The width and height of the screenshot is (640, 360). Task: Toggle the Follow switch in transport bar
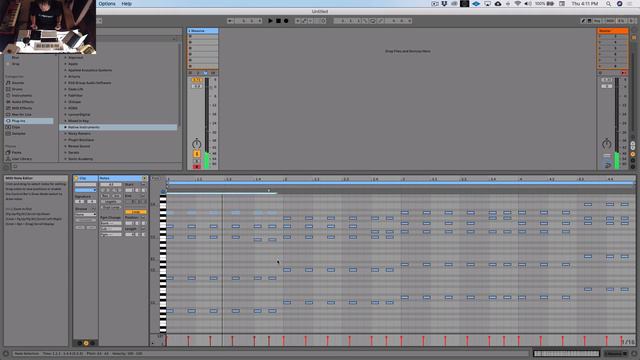pyautogui.click(x=231, y=21)
